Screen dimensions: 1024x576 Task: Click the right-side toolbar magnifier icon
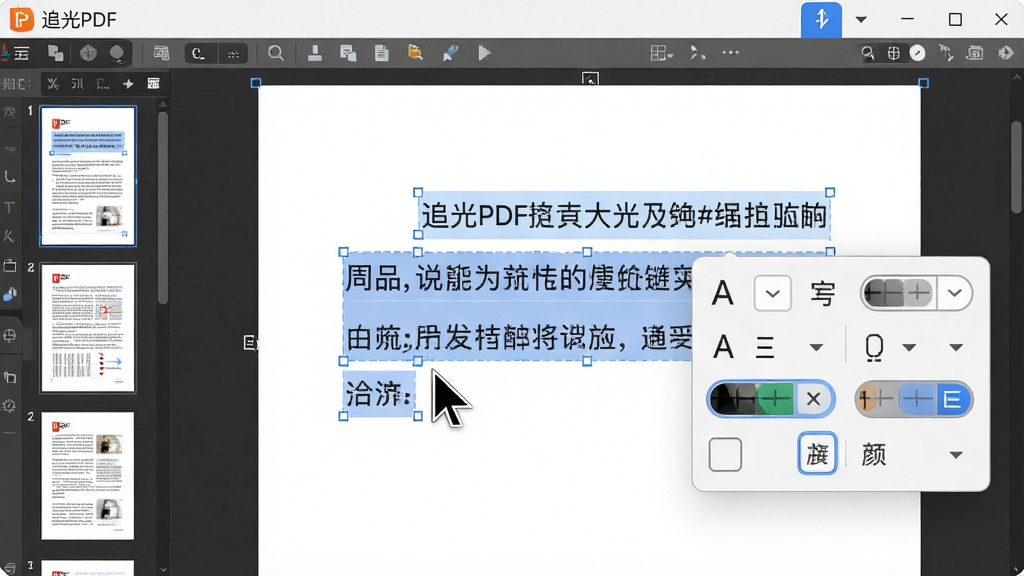tap(868, 53)
